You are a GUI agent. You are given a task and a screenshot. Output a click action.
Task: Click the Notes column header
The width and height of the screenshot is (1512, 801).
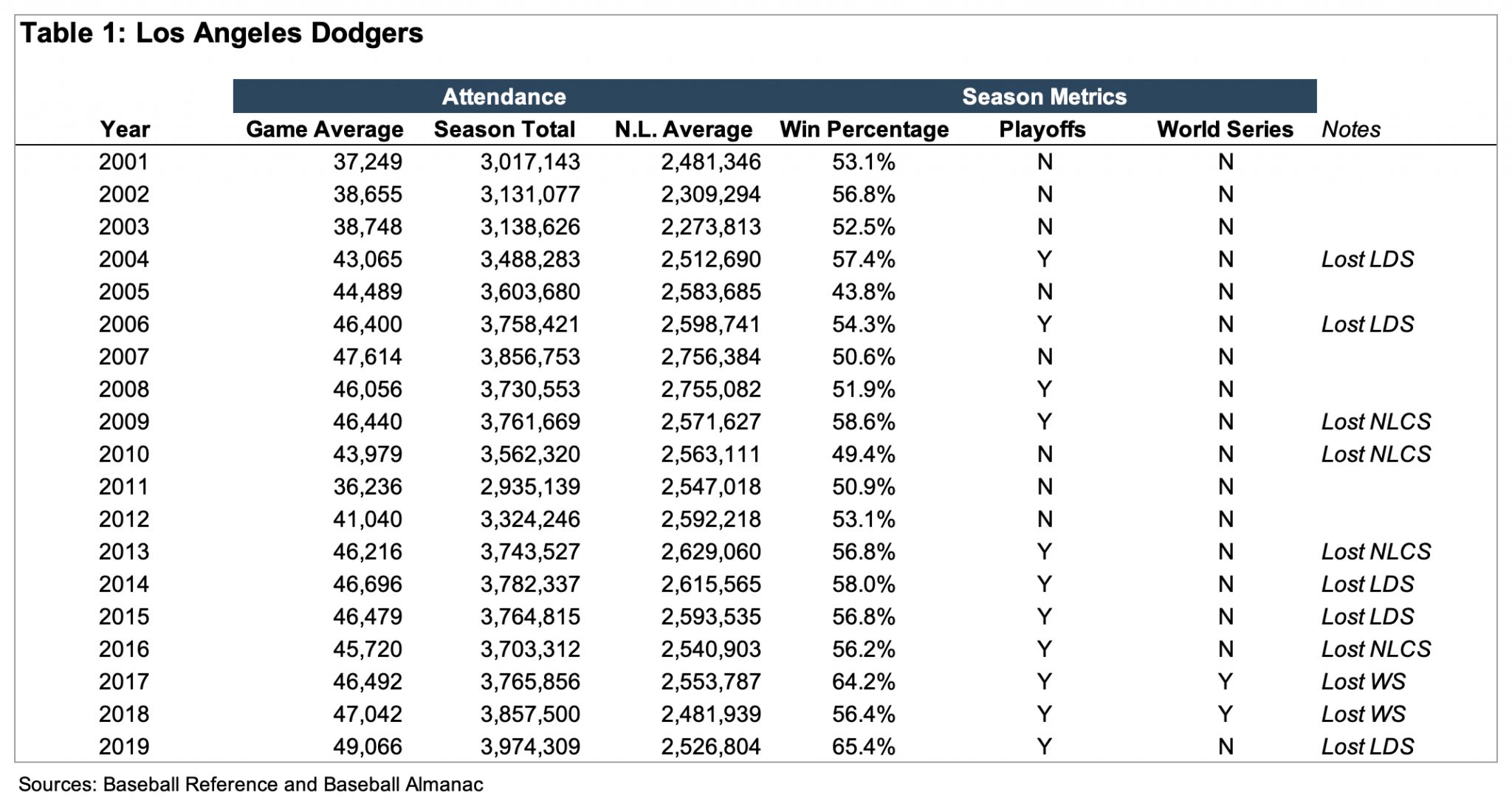[x=1350, y=129]
